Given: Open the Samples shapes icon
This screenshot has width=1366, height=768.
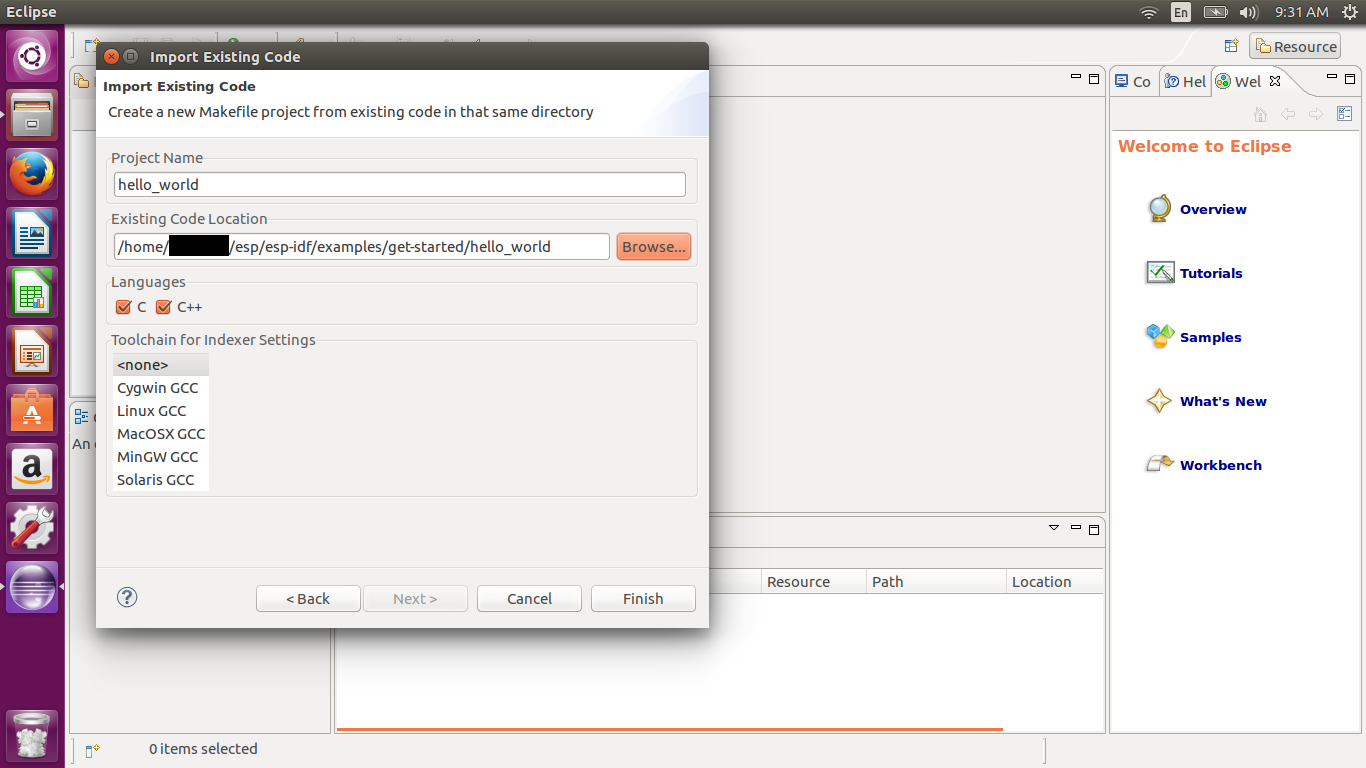Looking at the screenshot, I should (1159, 336).
